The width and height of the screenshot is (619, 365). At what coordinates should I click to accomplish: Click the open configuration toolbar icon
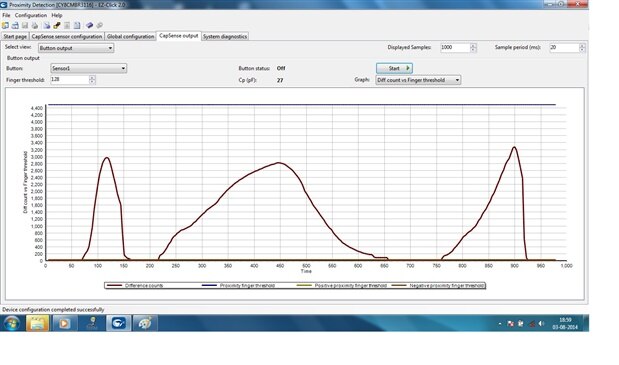click(x=15, y=26)
